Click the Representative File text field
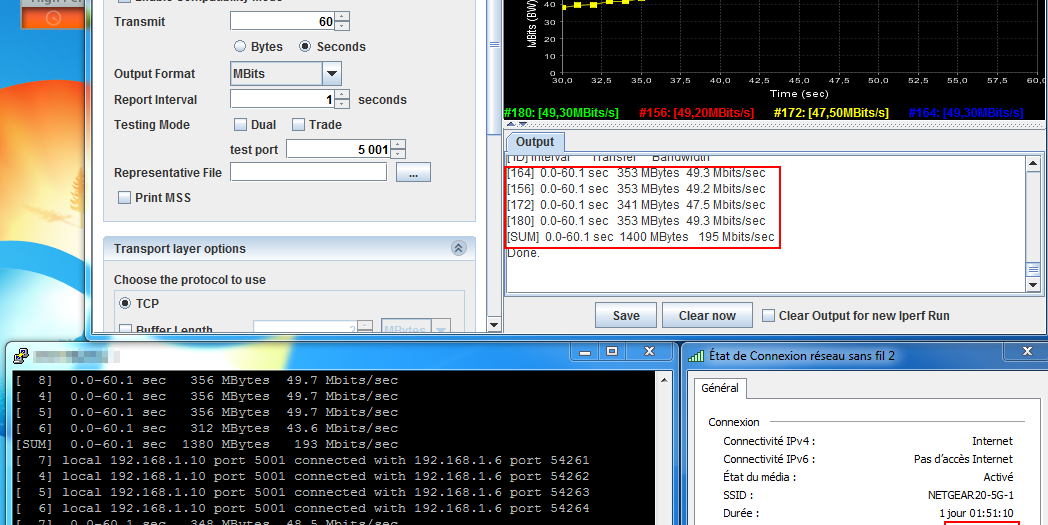This screenshot has height=525, width=1048. [x=308, y=173]
